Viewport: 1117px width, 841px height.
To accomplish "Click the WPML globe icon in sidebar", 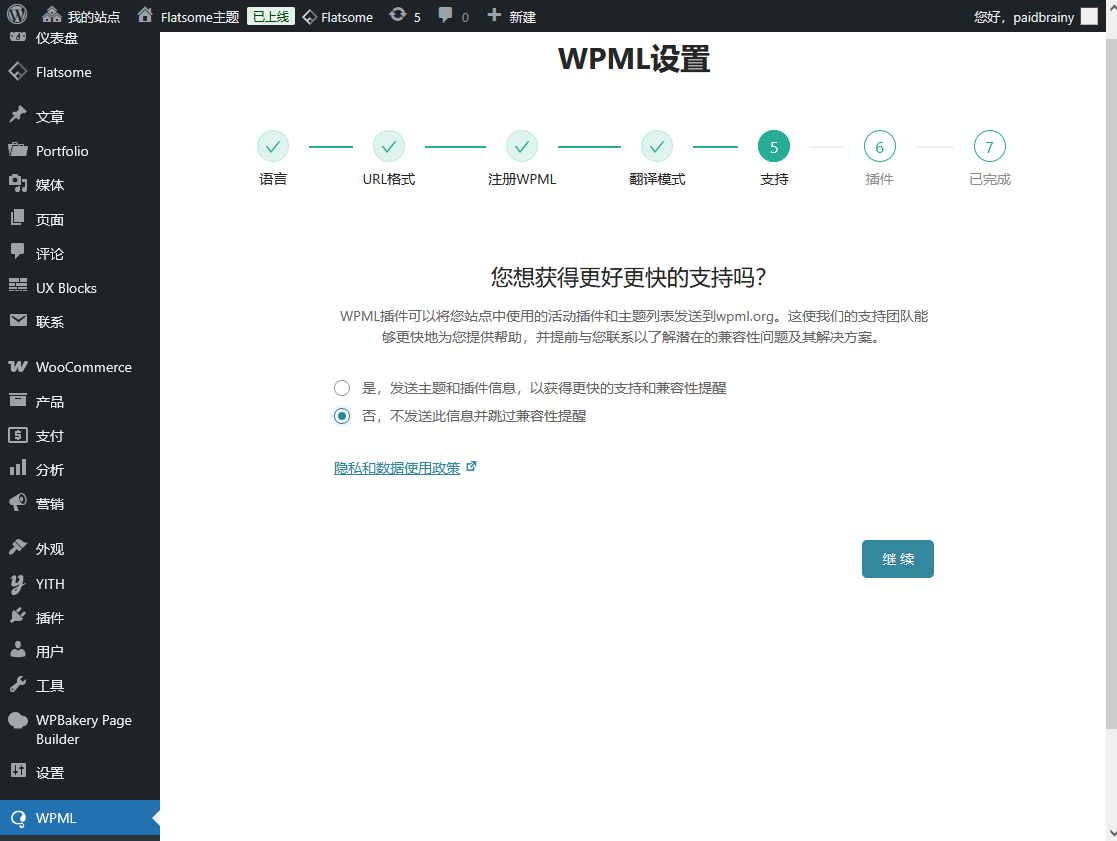I will (18, 818).
